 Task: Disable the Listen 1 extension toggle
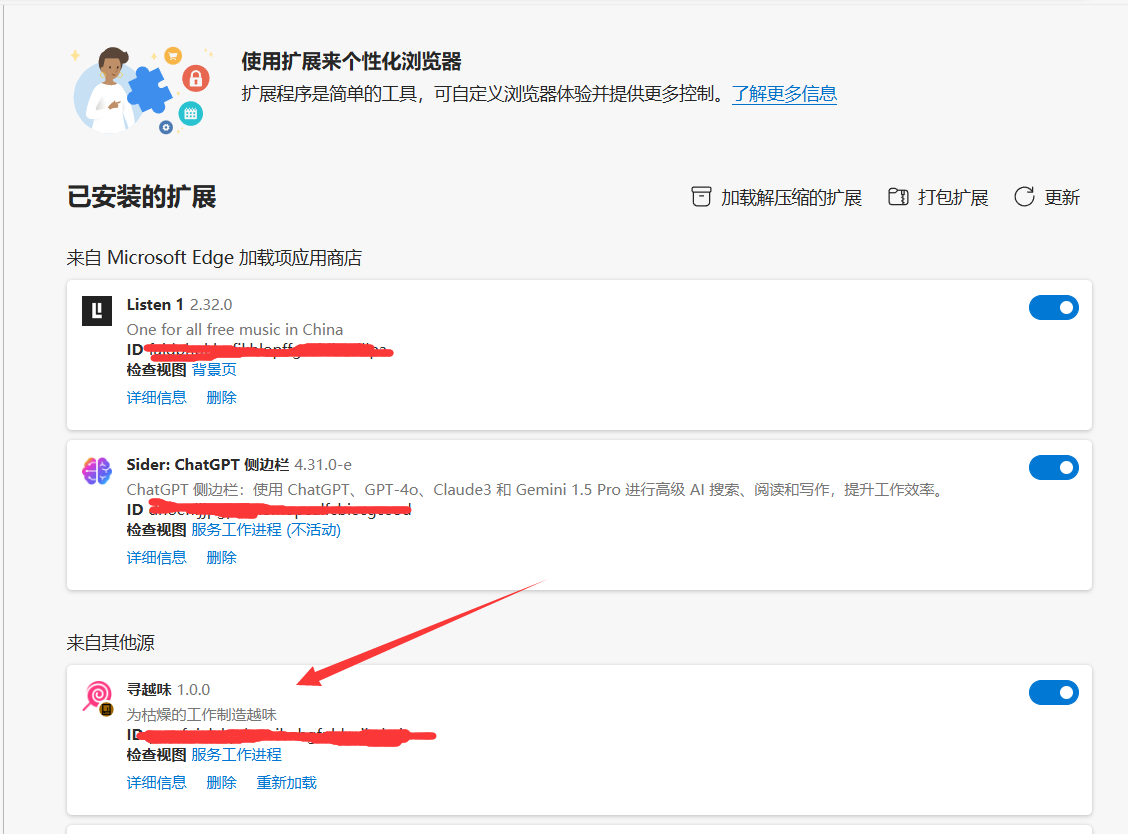(x=1053, y=308)
